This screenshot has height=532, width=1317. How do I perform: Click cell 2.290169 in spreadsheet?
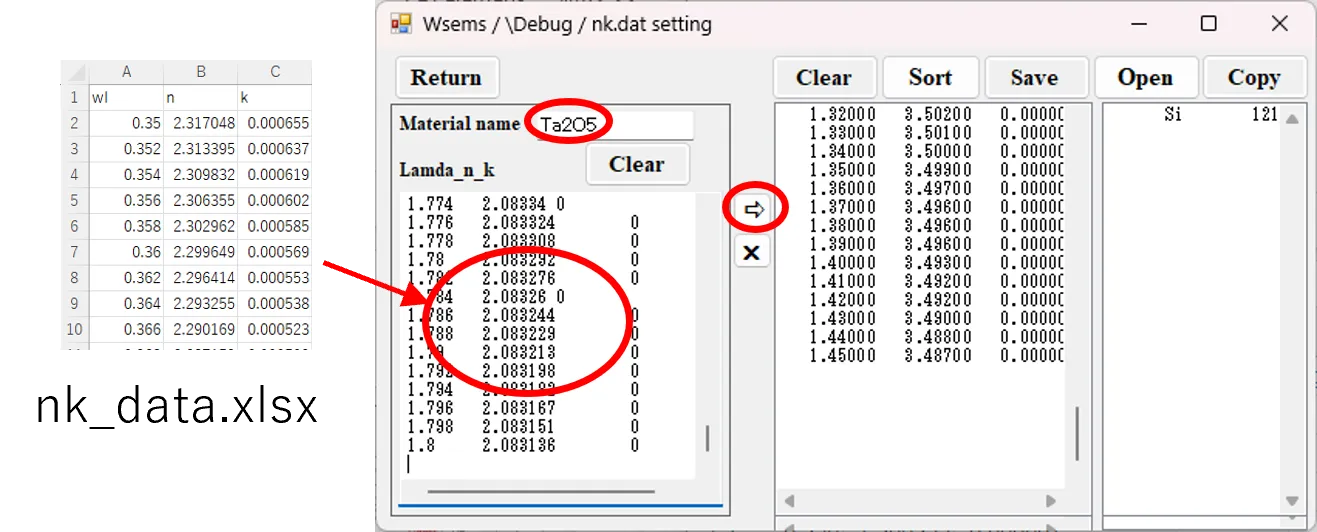(201, 329)
